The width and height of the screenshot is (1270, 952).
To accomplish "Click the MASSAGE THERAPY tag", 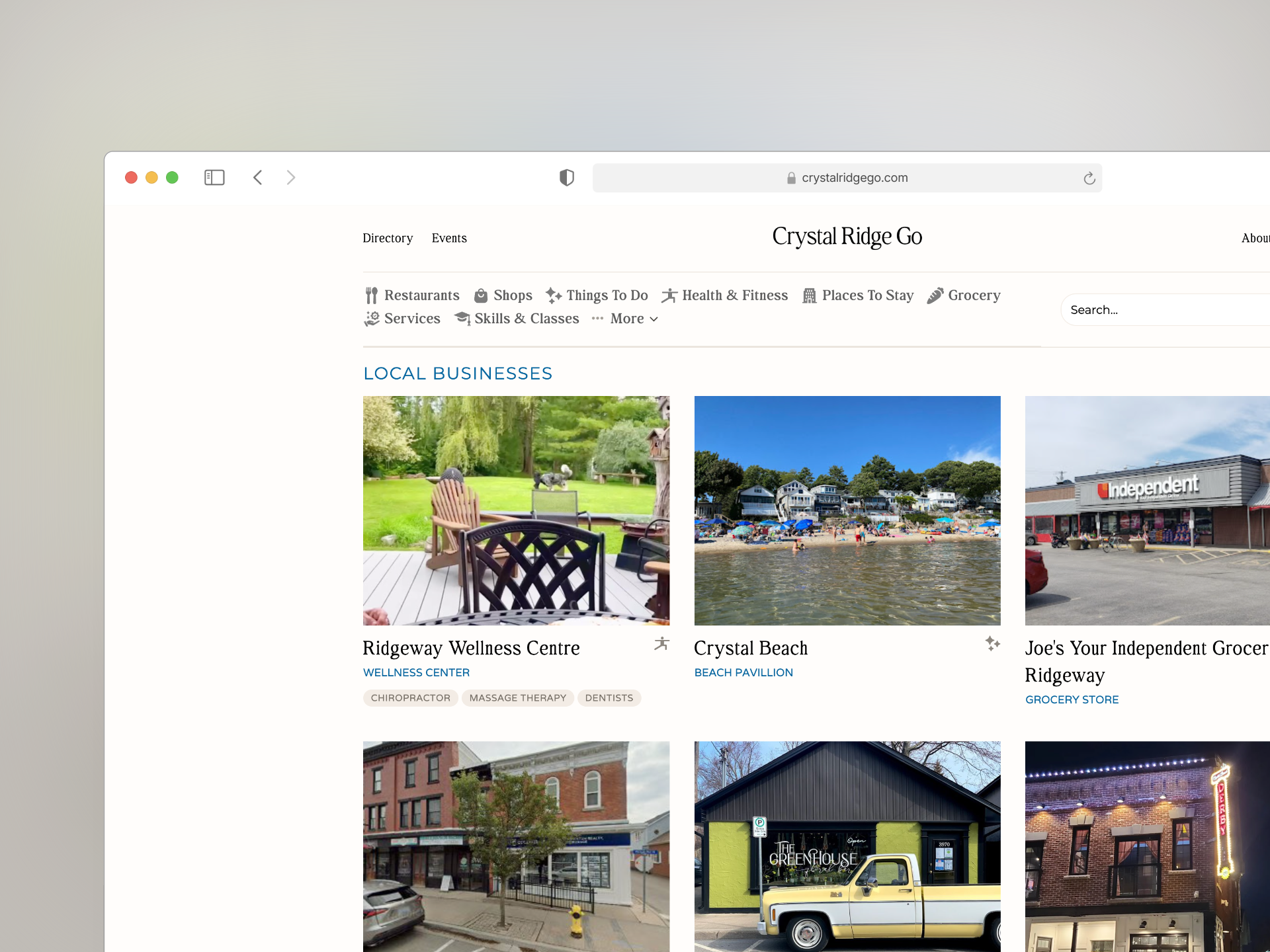I will (x=518, y=698).
